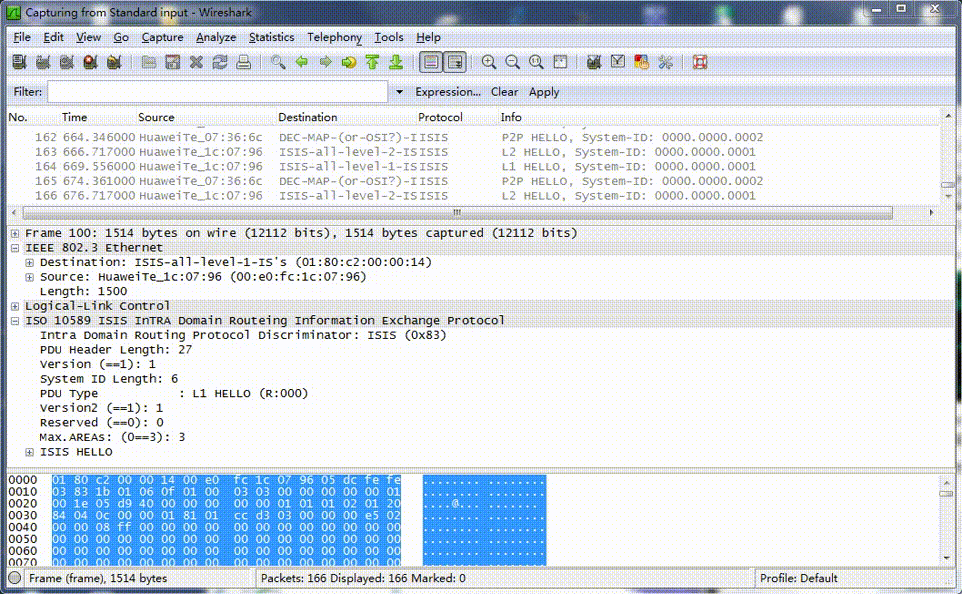Expand the Logical-Link Control node
Viewport: 962px width, 594px height.
point(15,306)
